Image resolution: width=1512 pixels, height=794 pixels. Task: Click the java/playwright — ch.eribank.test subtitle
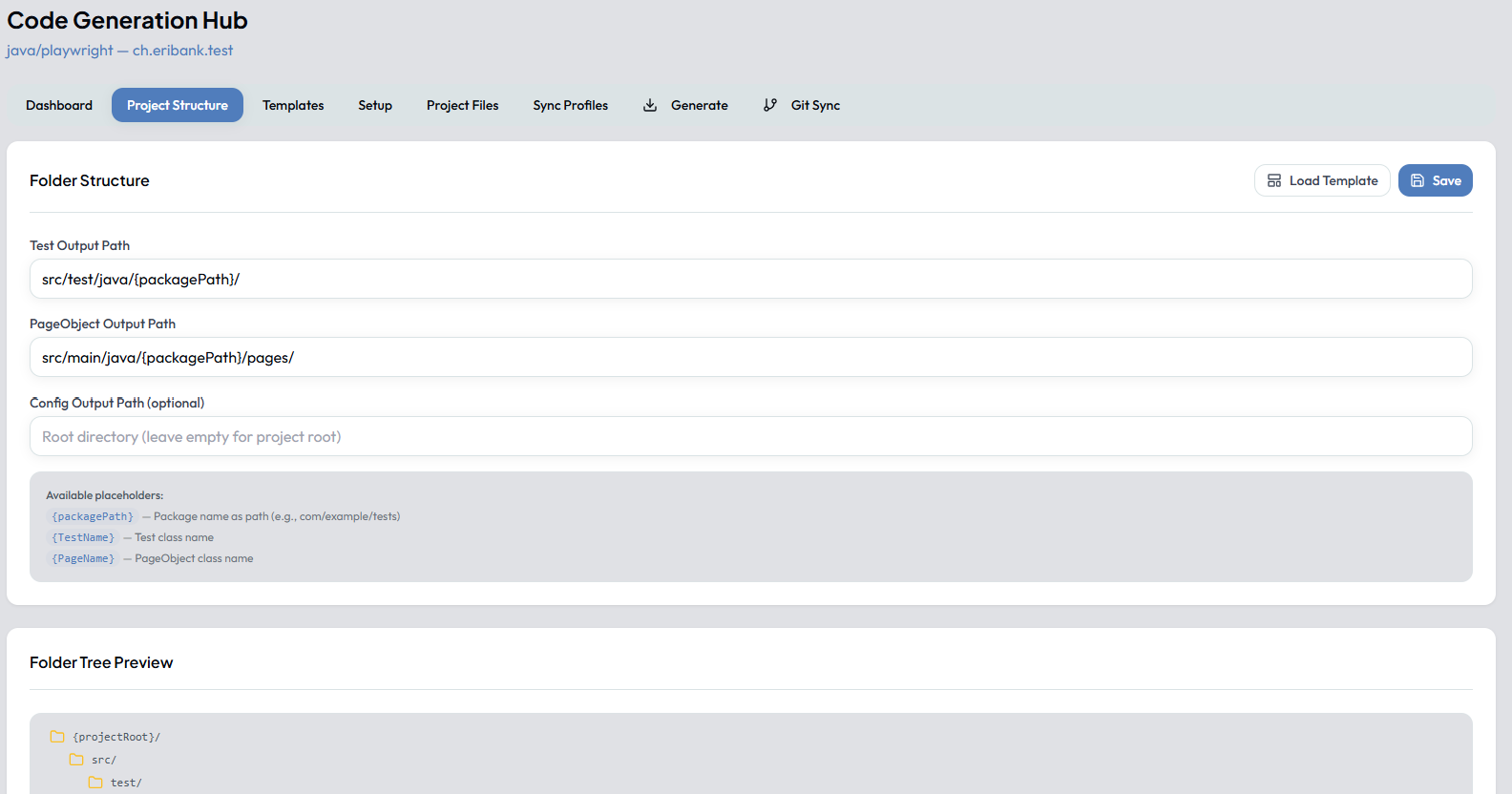119,51
